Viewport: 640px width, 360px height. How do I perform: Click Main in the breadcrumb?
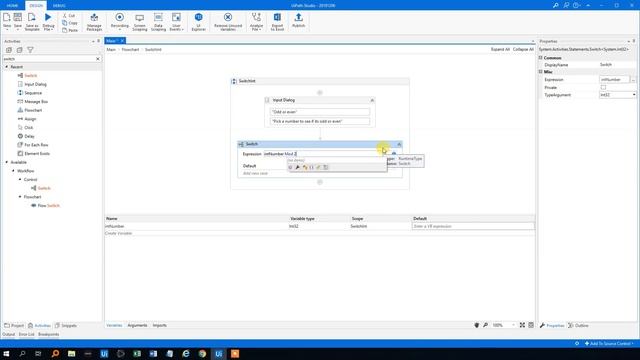(x=111, y=49)
